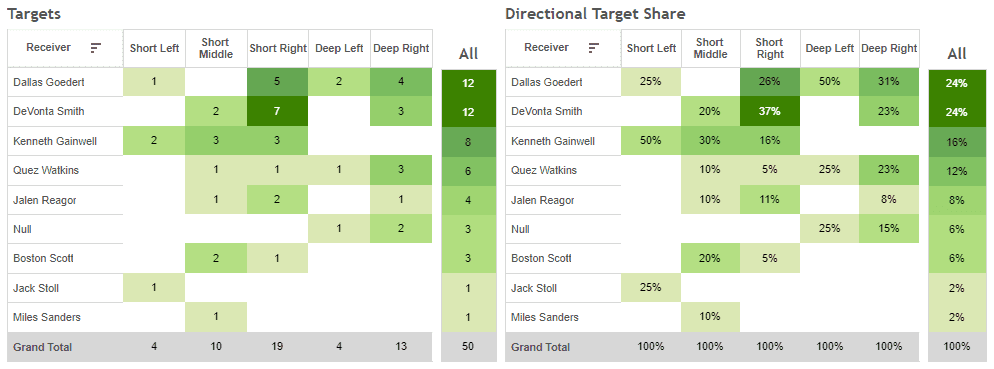This screenshot has width=994, height=369.
Task: Click the Grand Total label in Targets table
Action: coord(42,347)
